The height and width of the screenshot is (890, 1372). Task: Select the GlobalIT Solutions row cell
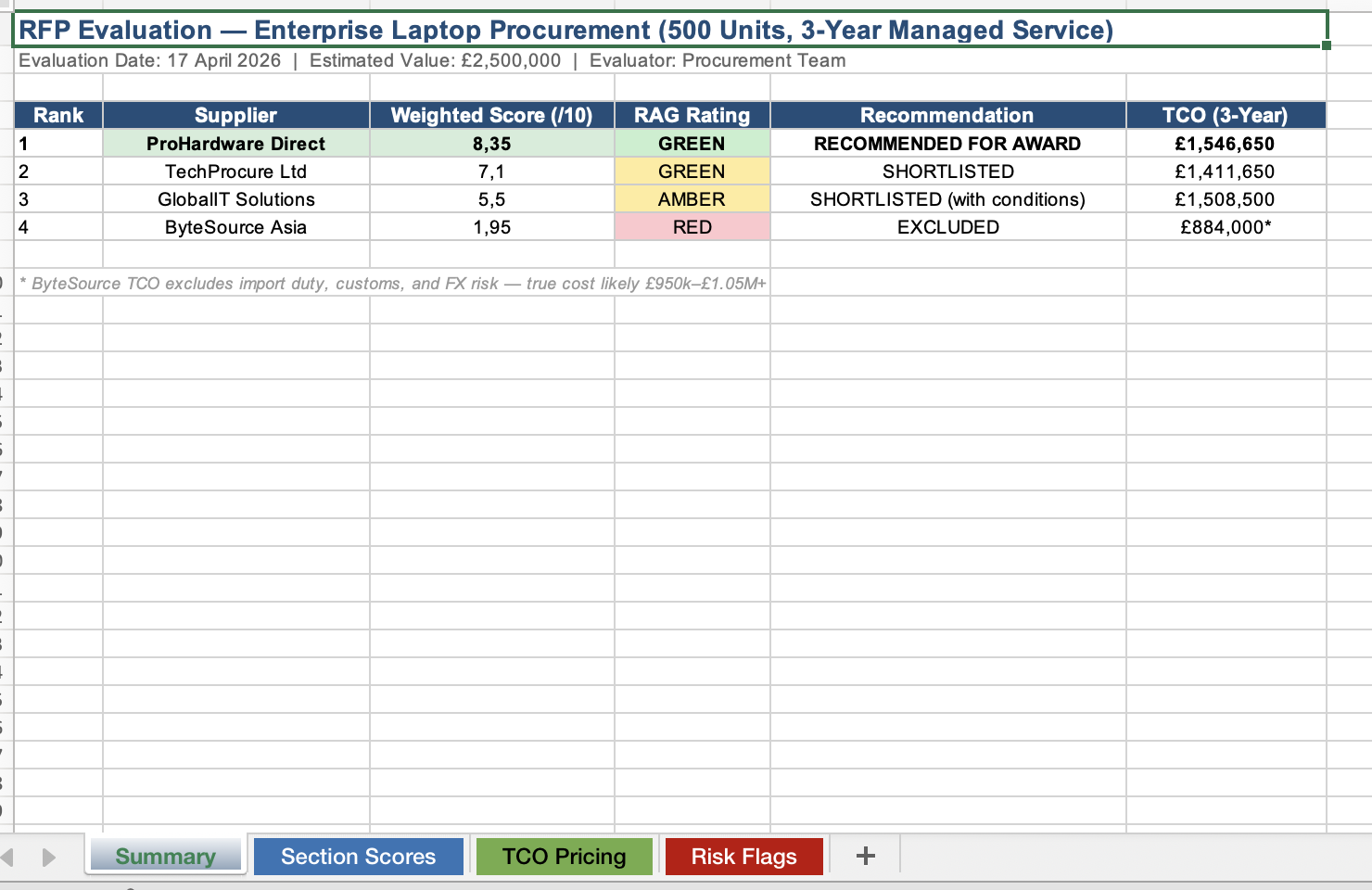(x=235, y=199)
